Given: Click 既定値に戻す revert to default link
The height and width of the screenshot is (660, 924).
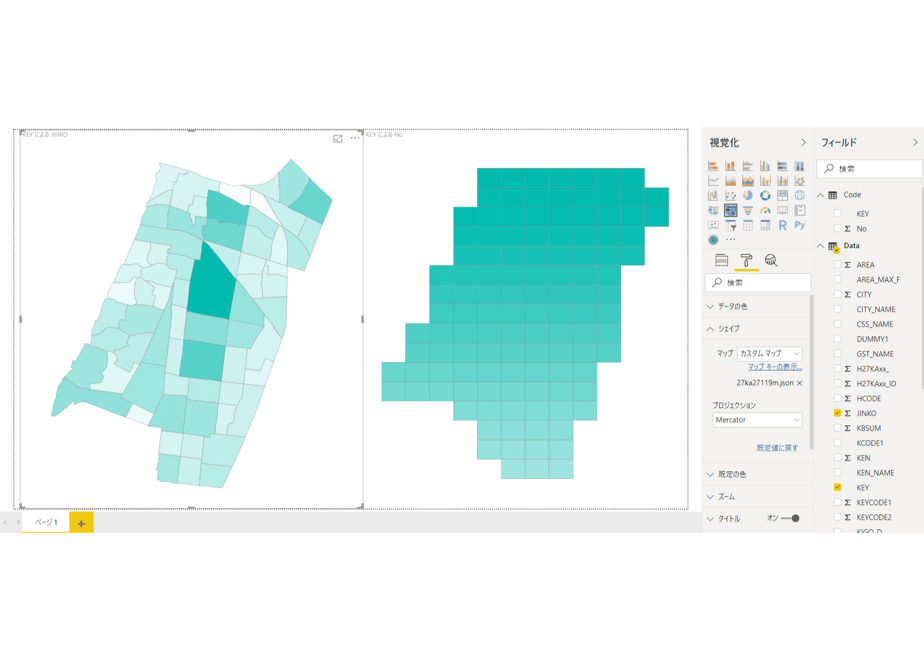Looking at the screenshot, I should point(777,448).
